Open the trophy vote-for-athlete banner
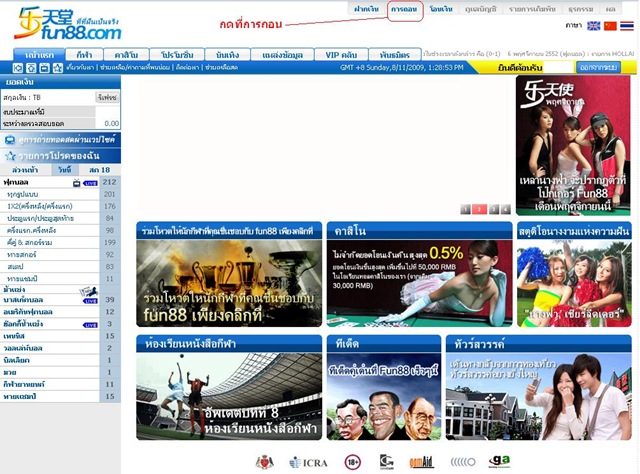The width and height of the screenshot is (640, 474). [229, 274]
